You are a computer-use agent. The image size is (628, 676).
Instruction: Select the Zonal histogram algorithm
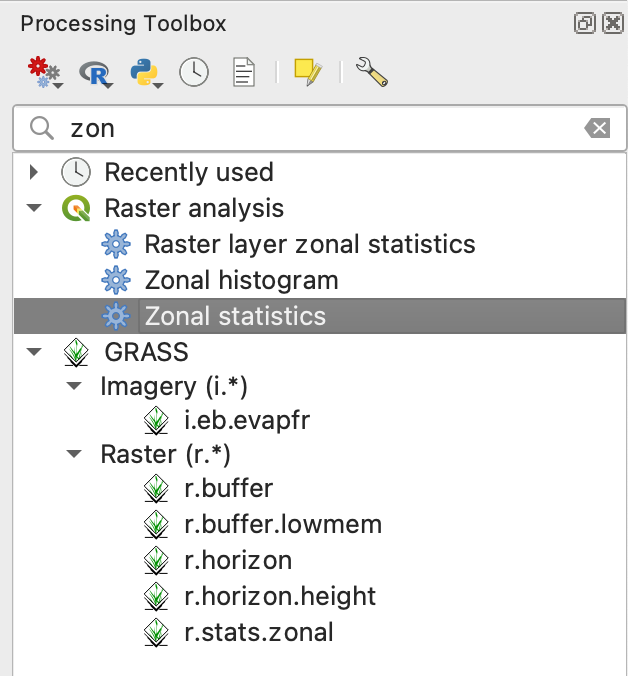pos(241,280)
